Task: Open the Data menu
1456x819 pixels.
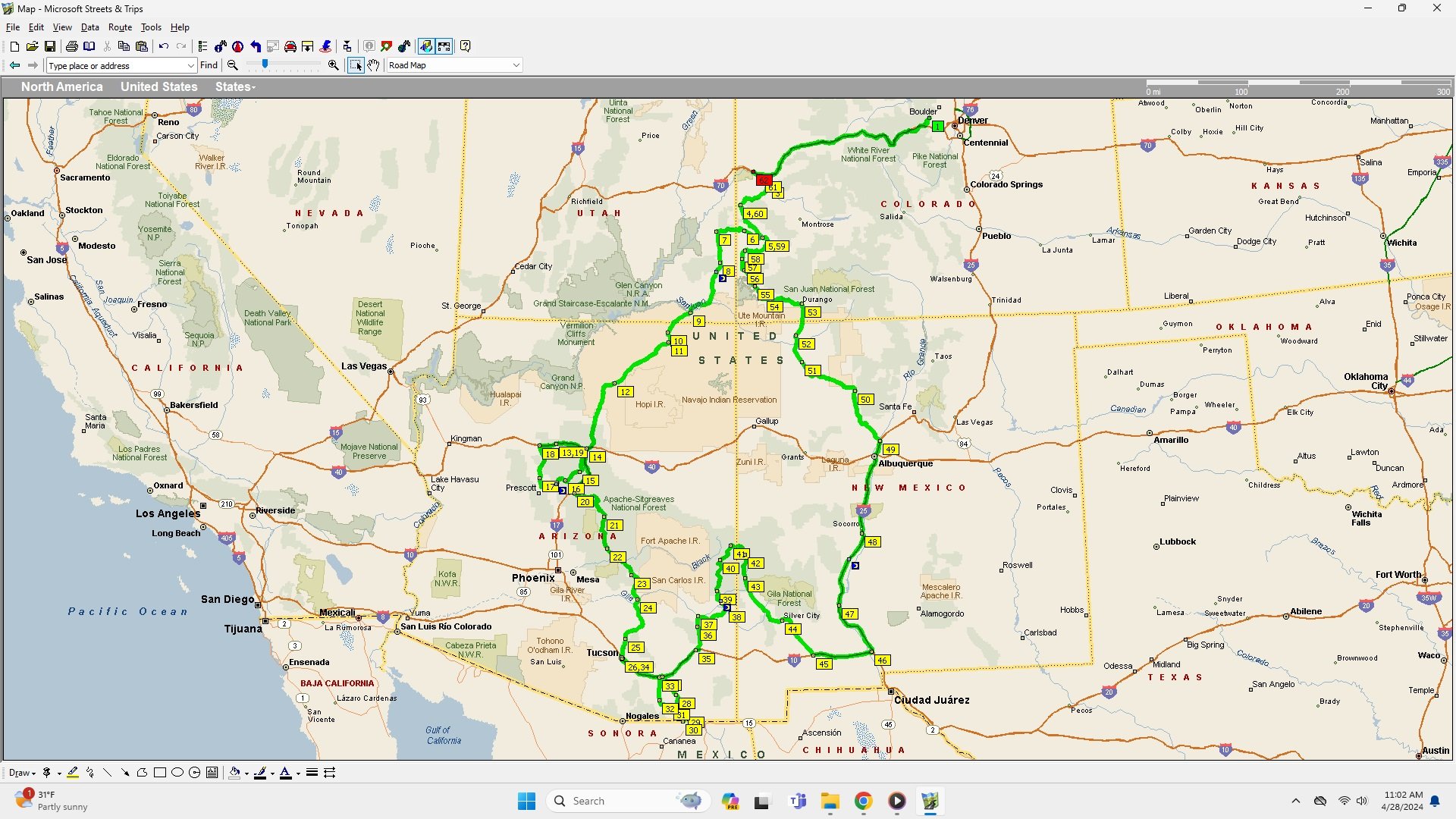Action: 89,27
